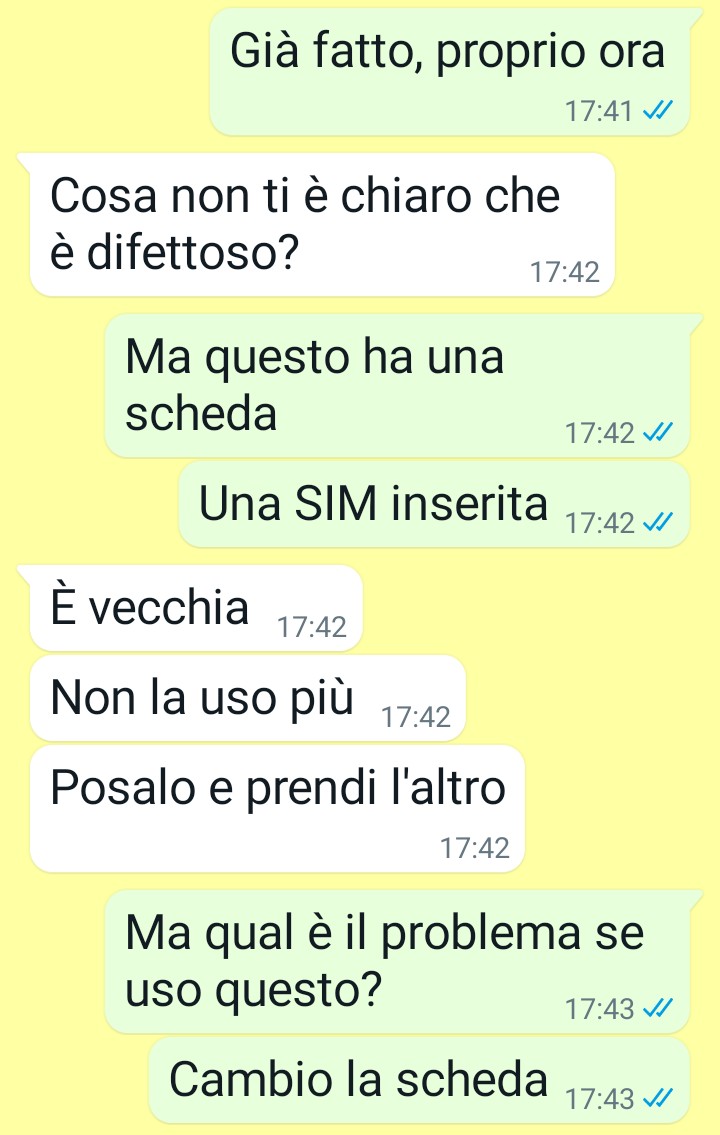This screenshot has width=720, height=1135.
Task: Select "Posalo e prendi l'altro" bubble
Action: pyautogui.click(x=277, y=809)
